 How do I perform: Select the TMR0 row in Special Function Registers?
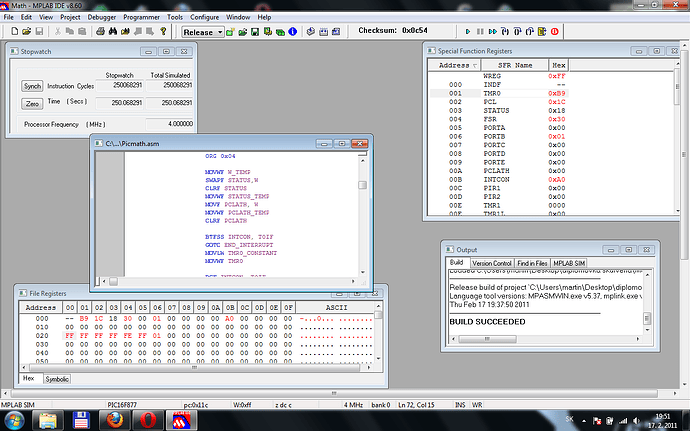tap(499, 93)
